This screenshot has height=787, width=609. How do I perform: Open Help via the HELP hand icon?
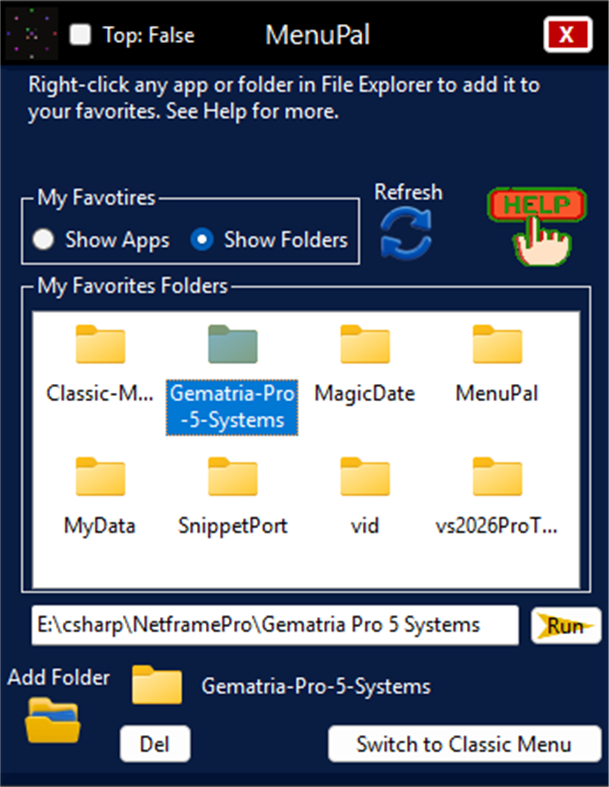(538, 226)
